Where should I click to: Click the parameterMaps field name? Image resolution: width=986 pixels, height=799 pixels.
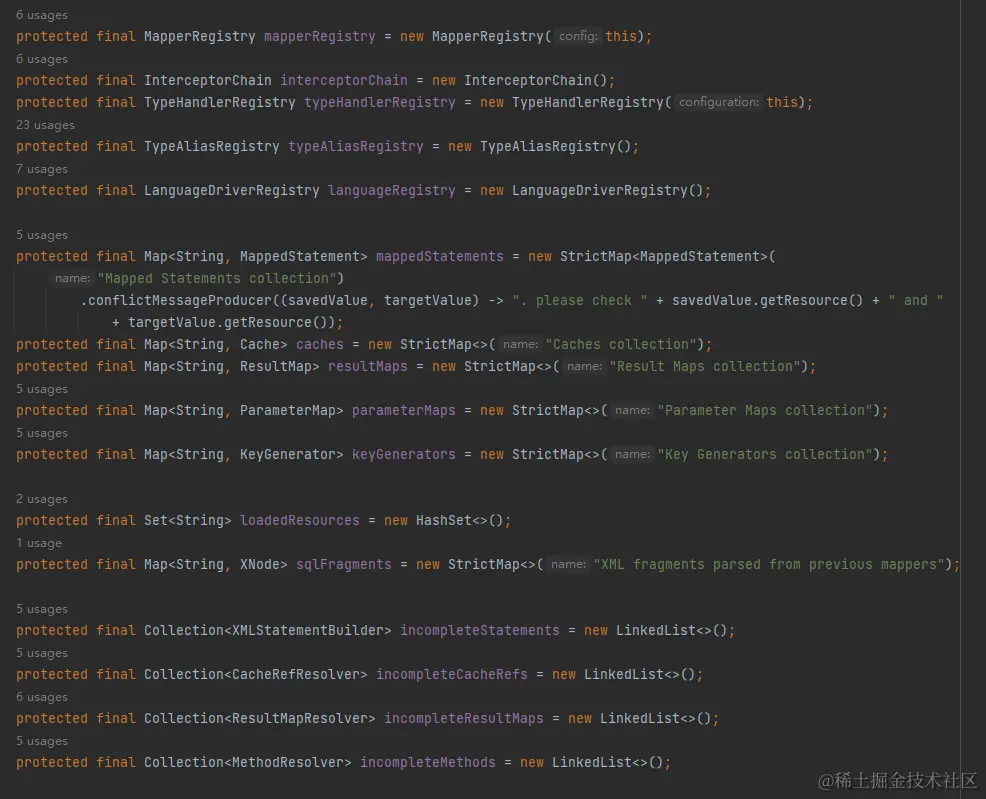tap(403, 411)
